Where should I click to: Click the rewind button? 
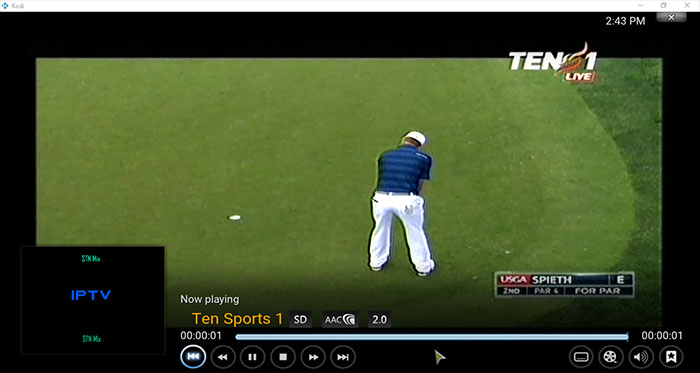(x=222, y=357)
